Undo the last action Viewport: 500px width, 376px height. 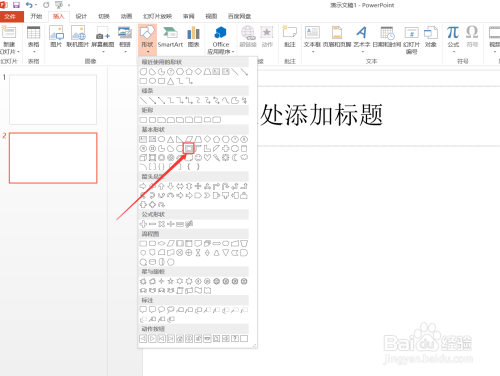click(x=29, y=5)
